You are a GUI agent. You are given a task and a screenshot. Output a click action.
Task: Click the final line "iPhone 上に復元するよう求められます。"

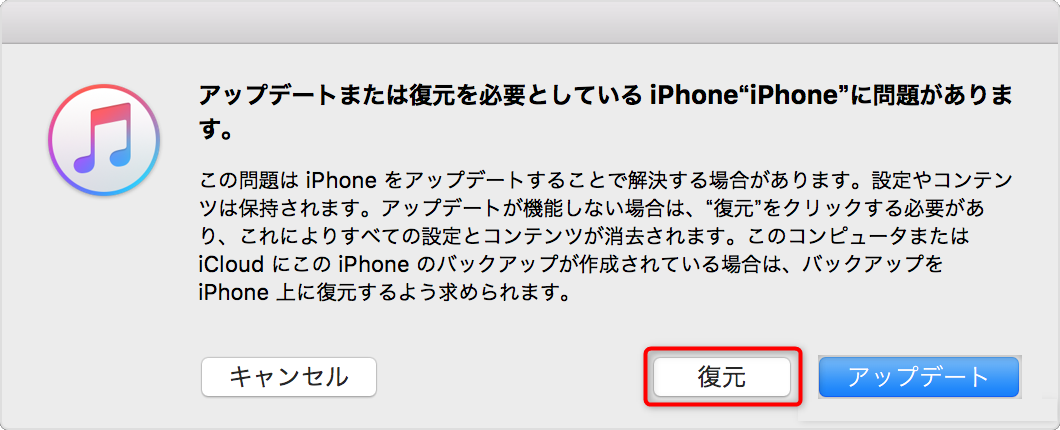point(383,293)
